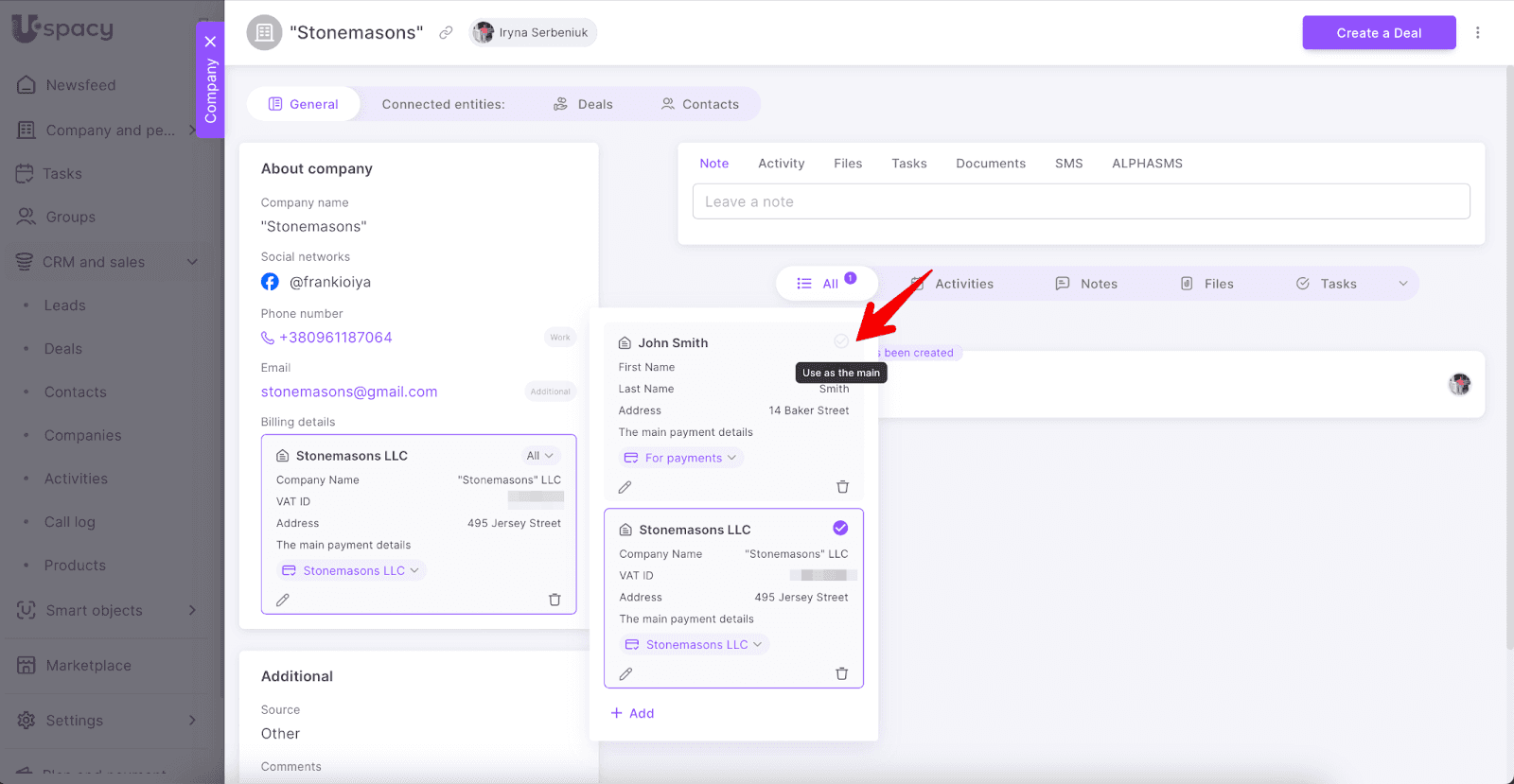Click the Create a Deal button
Image resolution: width=1514 pixels, height=784 pixels.
1378,33
